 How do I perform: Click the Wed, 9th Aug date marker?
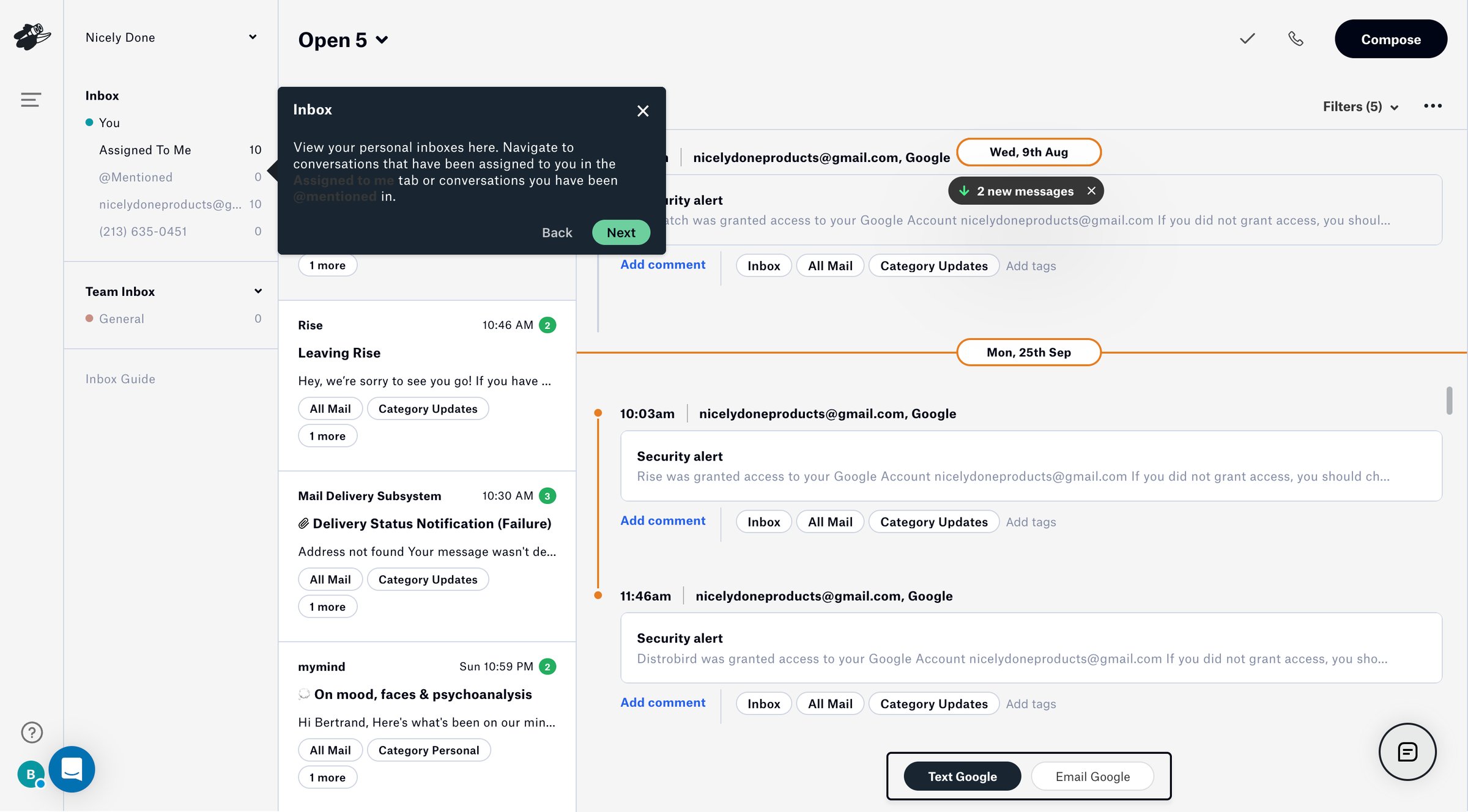[1028, 152]
